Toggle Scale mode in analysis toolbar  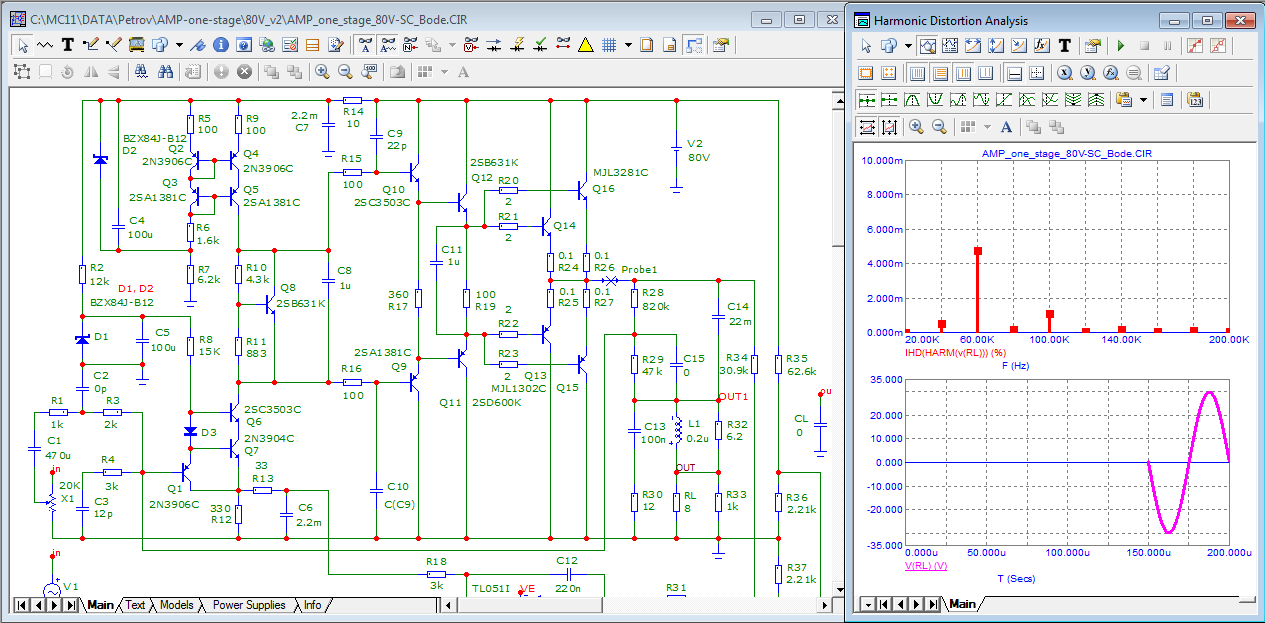click(x=927, y=46)
